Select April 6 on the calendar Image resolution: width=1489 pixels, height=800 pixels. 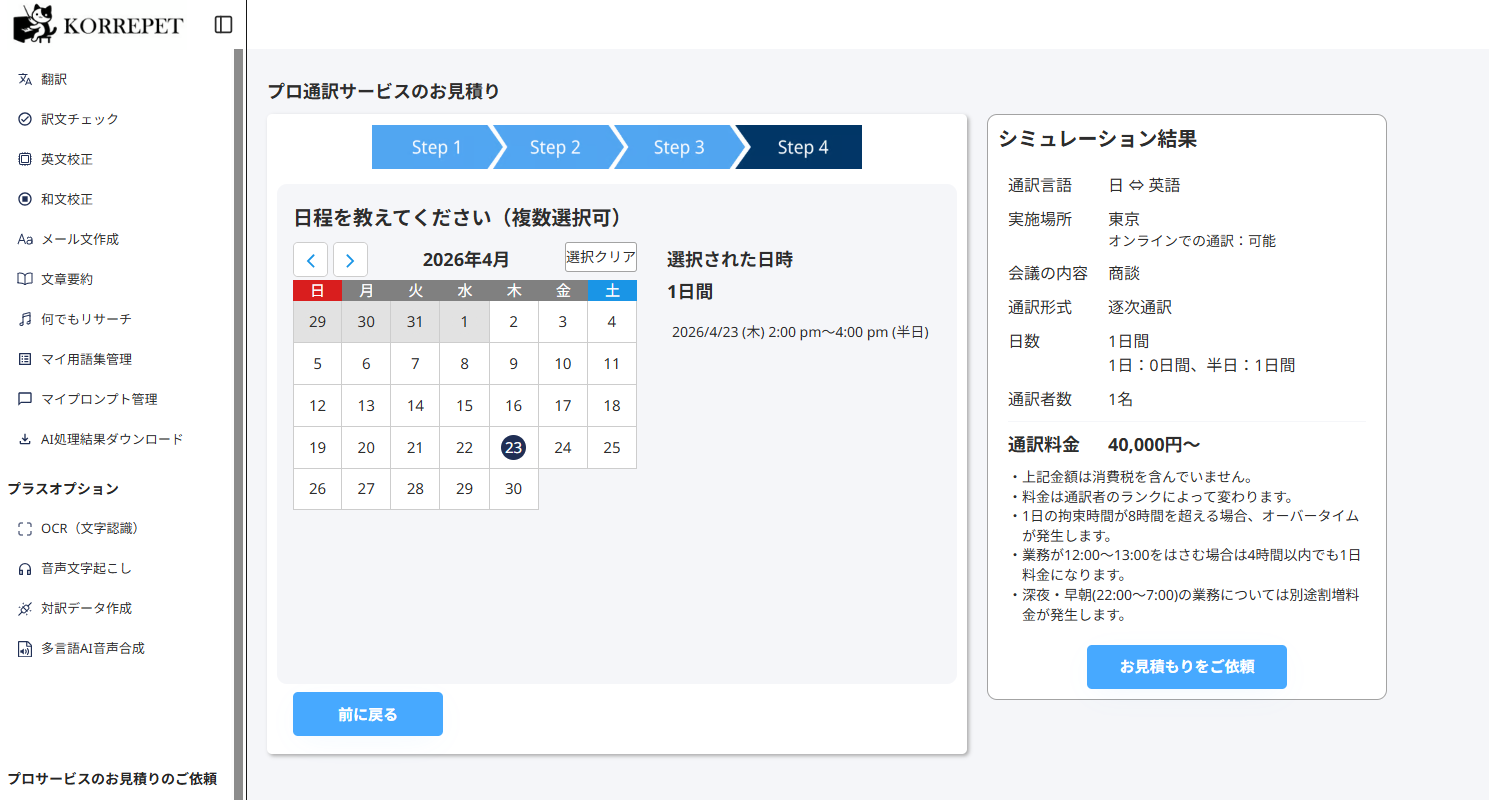coord(366,364)
